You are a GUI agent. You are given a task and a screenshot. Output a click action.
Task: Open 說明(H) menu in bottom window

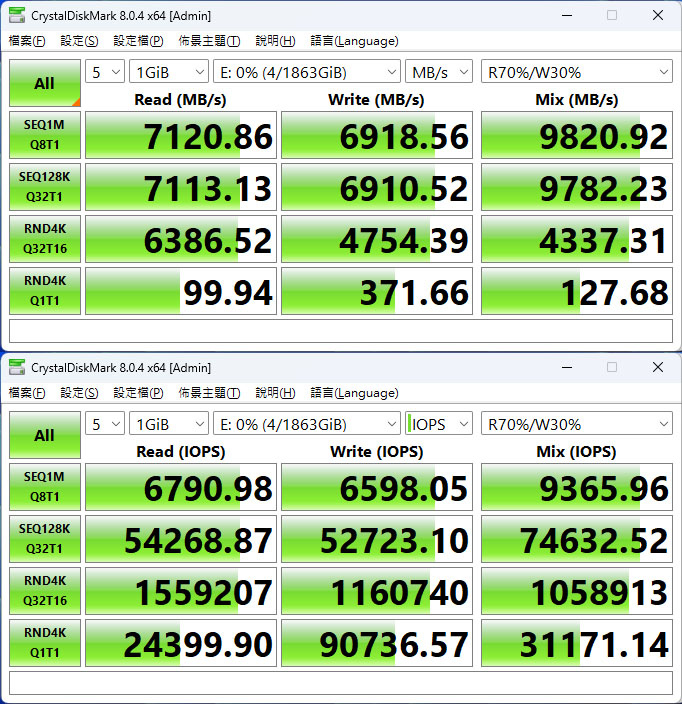tap(275, 393)
